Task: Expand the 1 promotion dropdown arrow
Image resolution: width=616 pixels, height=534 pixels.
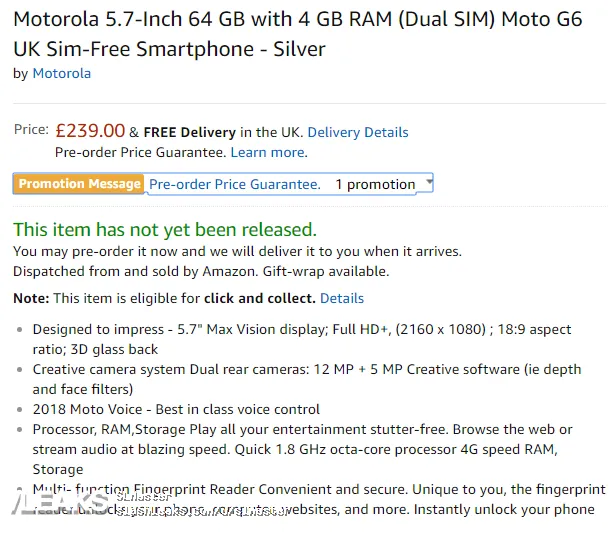Action: click(x=429, y=183)
